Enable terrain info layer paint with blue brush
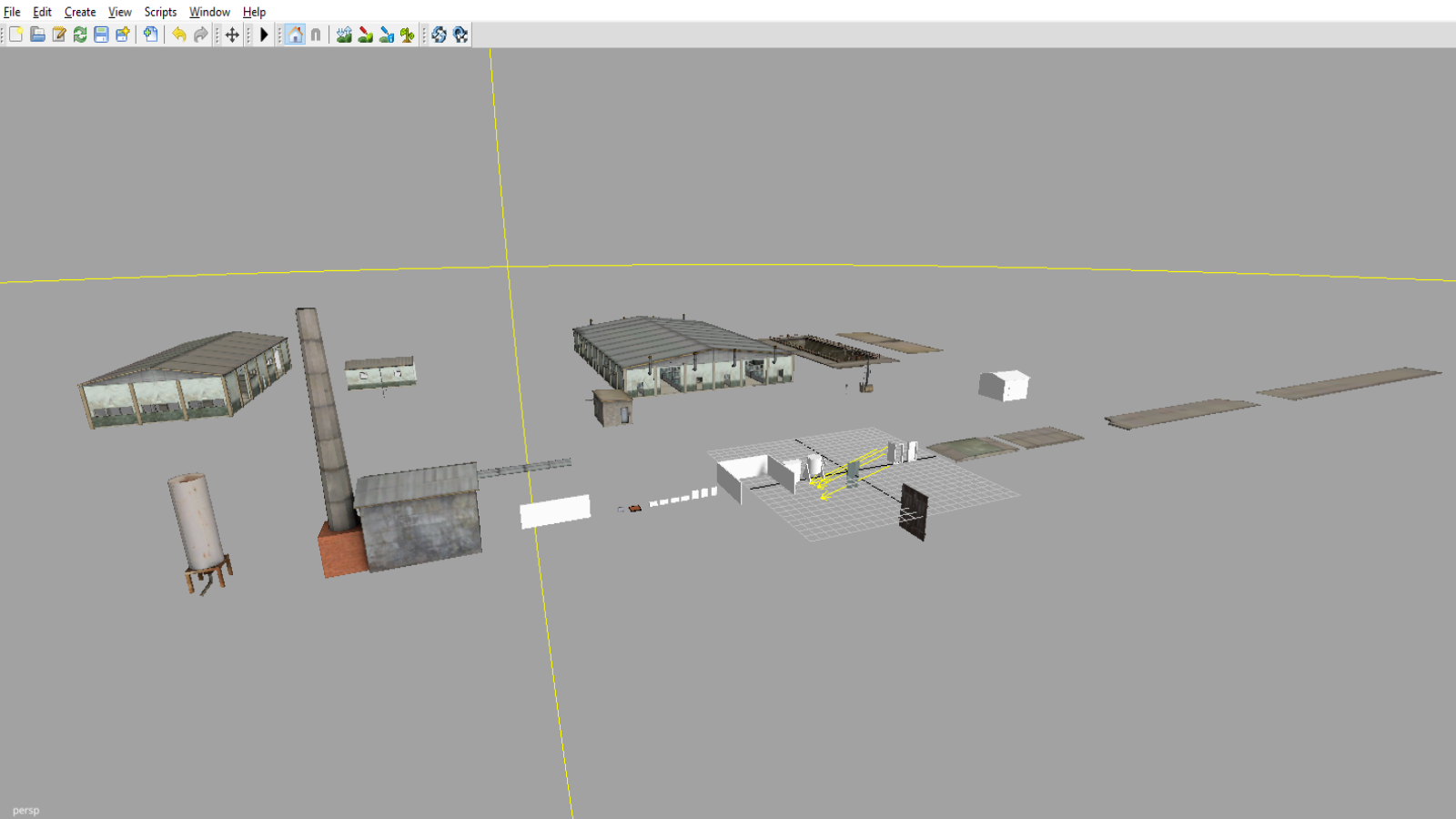1456x819 pixels. (386, 35)
